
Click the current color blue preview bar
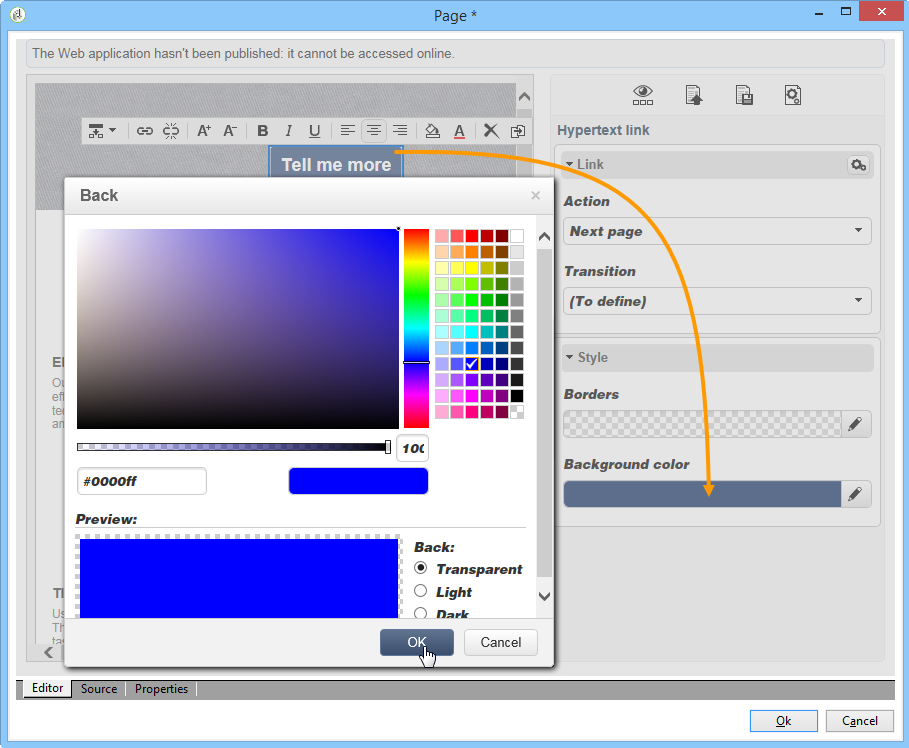[x=358, y=481]
